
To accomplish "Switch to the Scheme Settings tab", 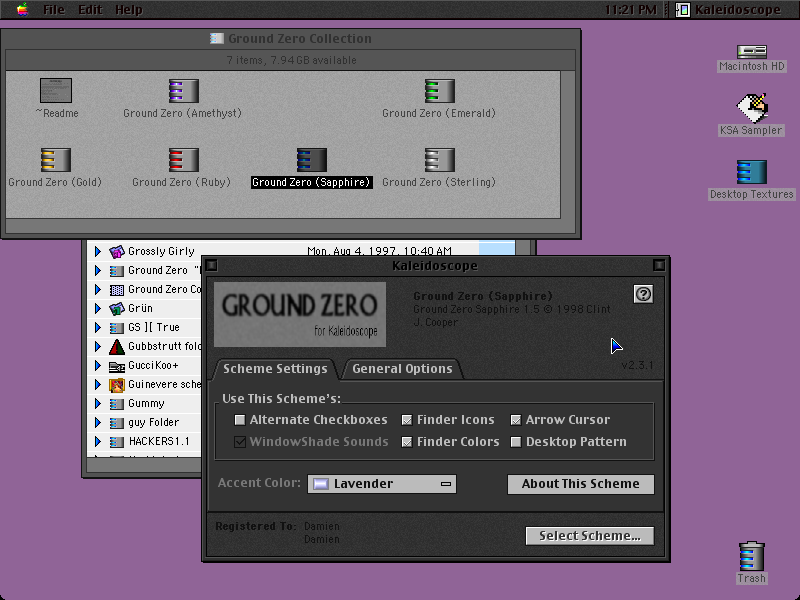I will pos(275,369).
